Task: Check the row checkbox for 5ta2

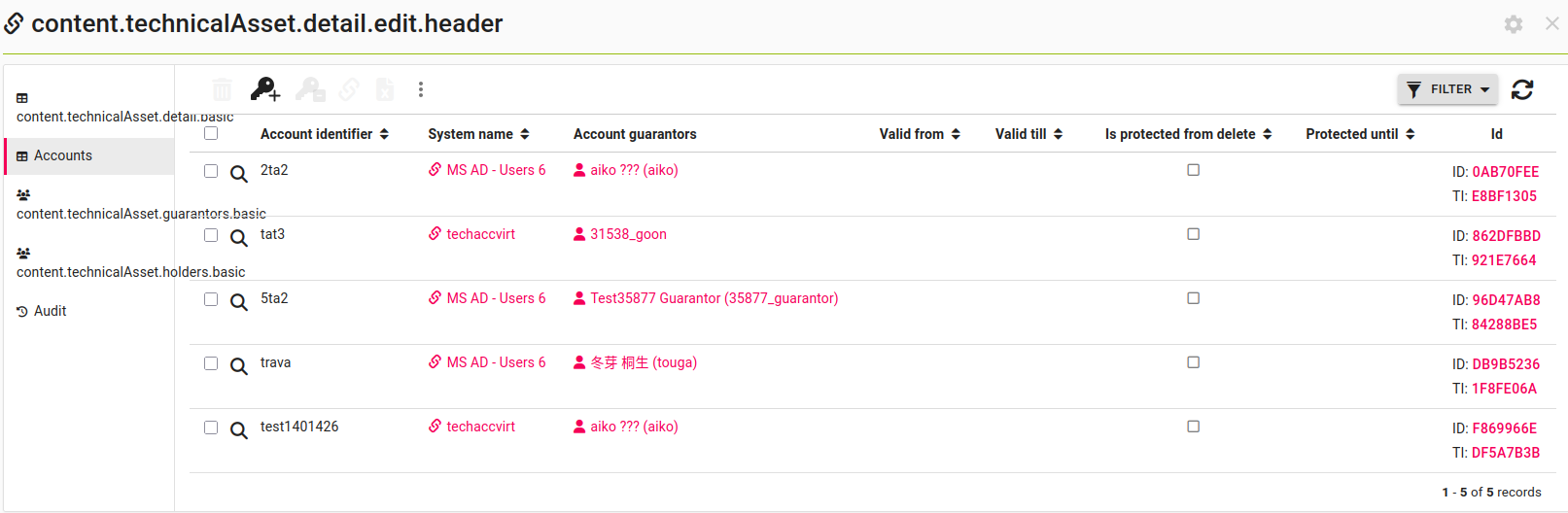Action: coord(211,299)
